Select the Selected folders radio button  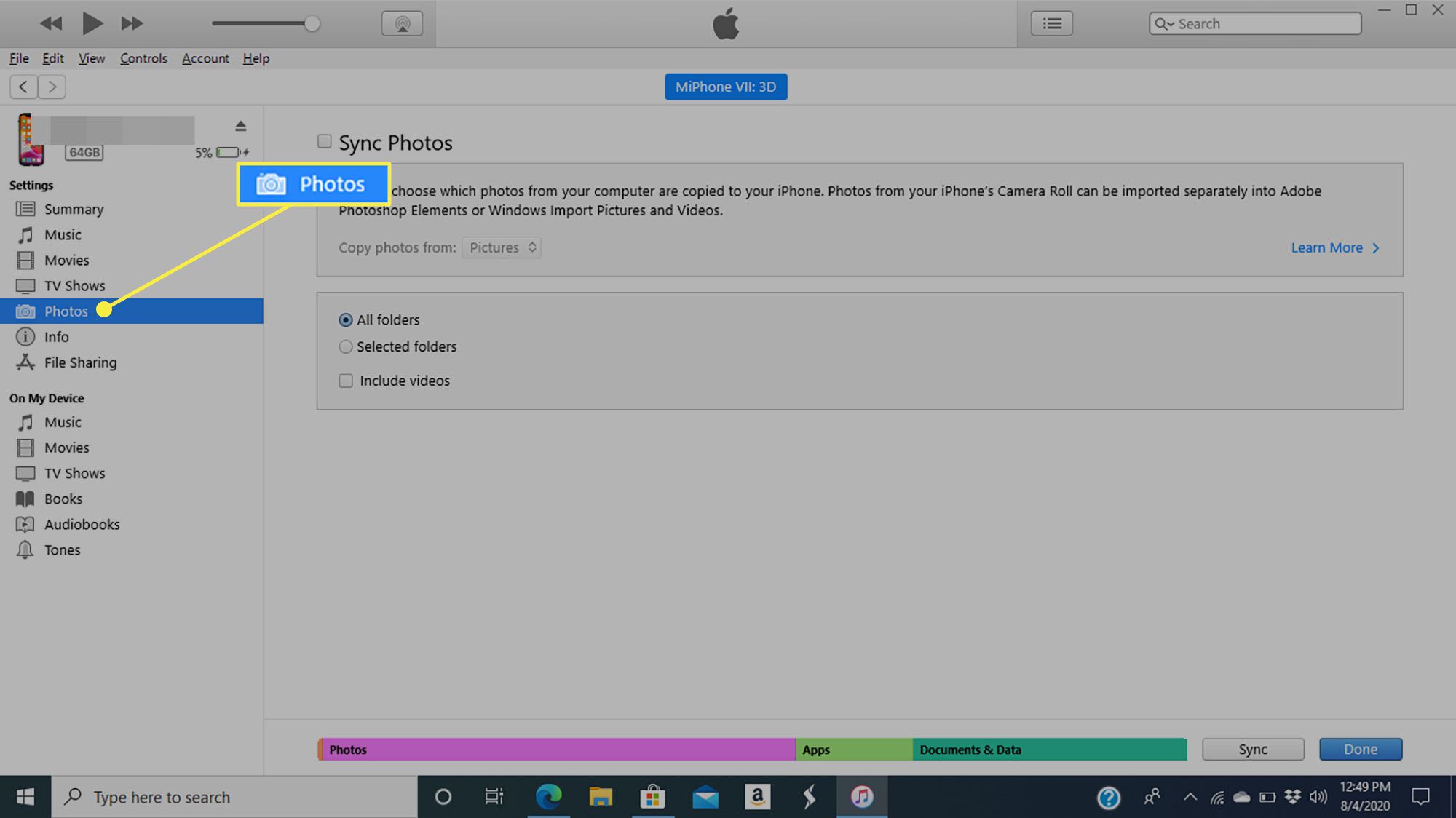(346, 346)
